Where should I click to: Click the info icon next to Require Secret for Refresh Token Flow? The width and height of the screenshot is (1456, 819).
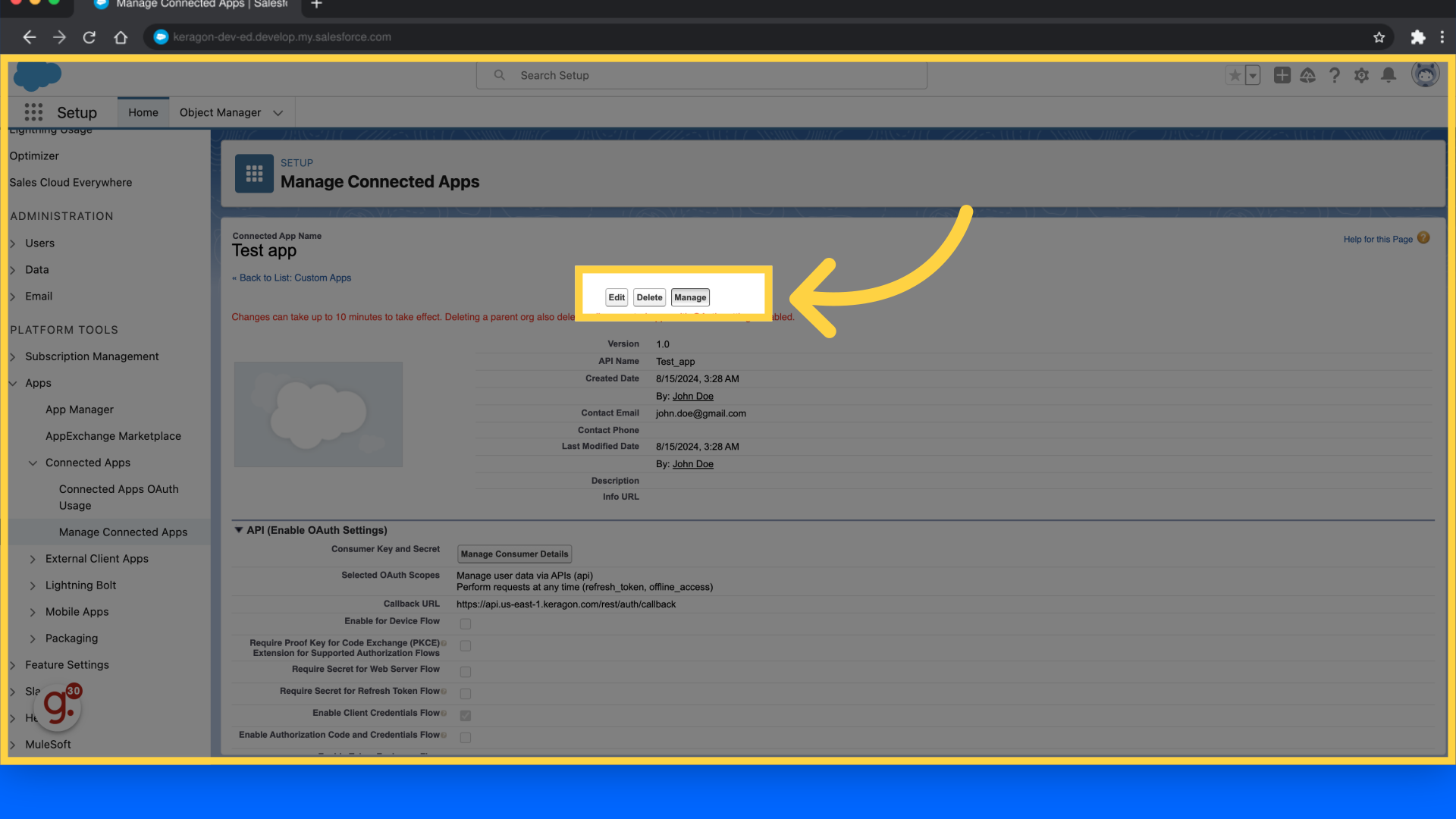tap(444, 692)
